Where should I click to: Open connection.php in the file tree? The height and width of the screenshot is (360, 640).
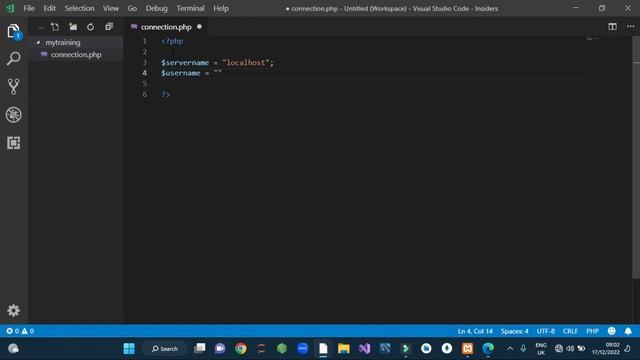coord(76,54)
